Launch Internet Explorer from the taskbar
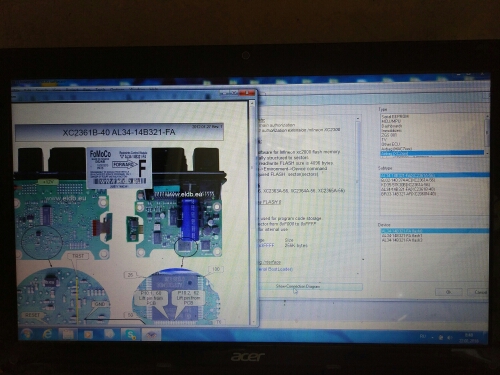The image size is (500, 375). 47,334
